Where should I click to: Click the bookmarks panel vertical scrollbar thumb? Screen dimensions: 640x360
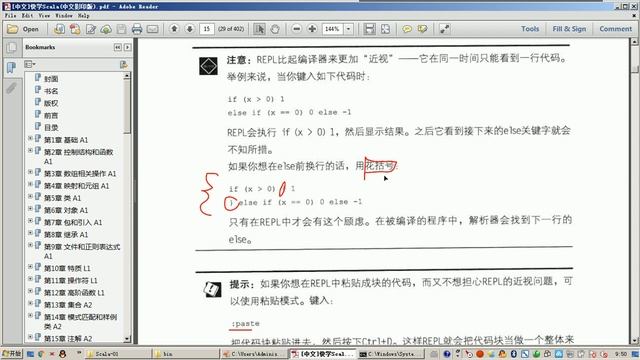point(127,107)
